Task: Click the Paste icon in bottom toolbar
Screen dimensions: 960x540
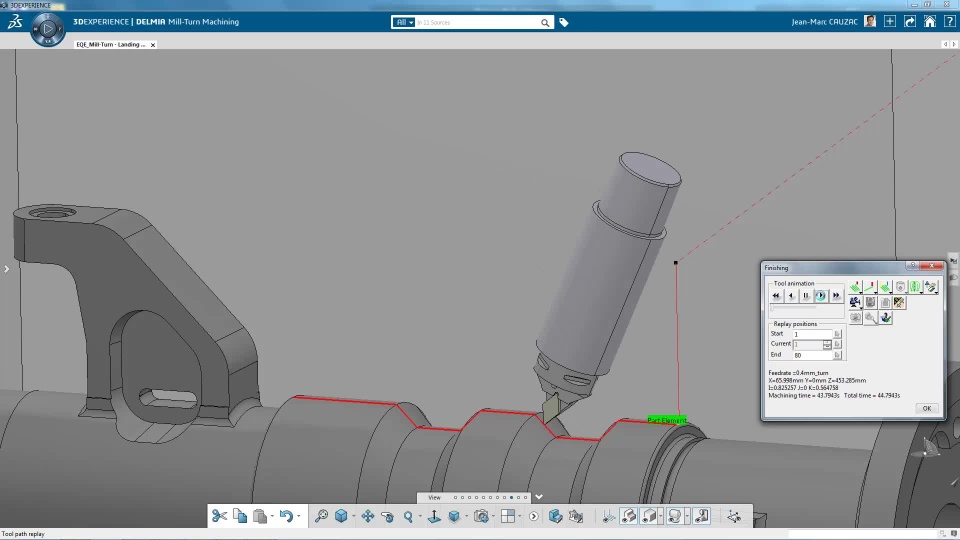Action: click(260, 516)
